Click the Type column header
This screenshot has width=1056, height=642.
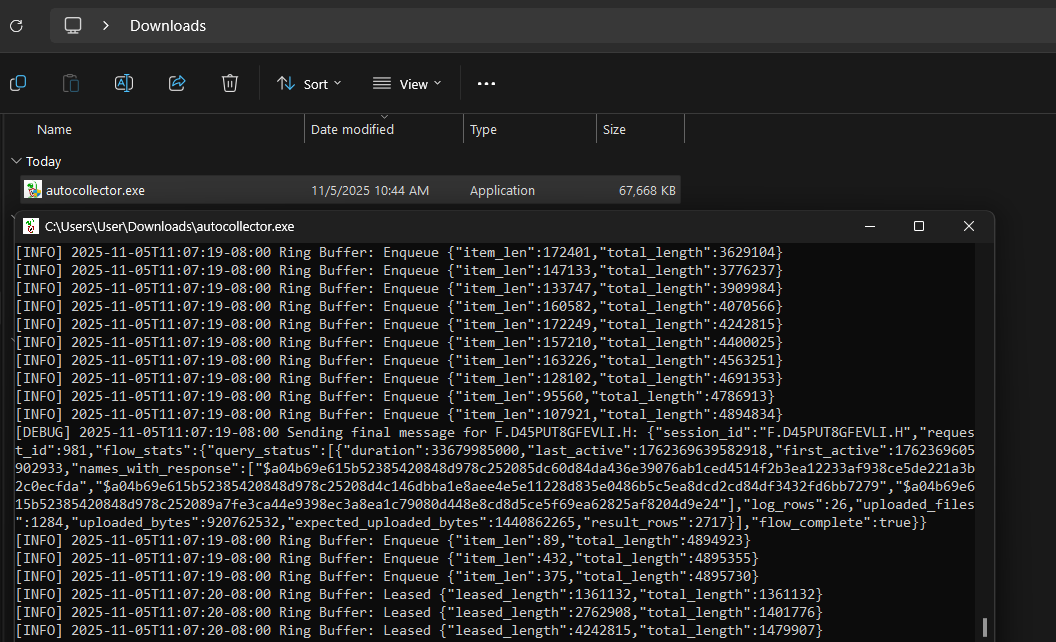(x=484, y=129)
